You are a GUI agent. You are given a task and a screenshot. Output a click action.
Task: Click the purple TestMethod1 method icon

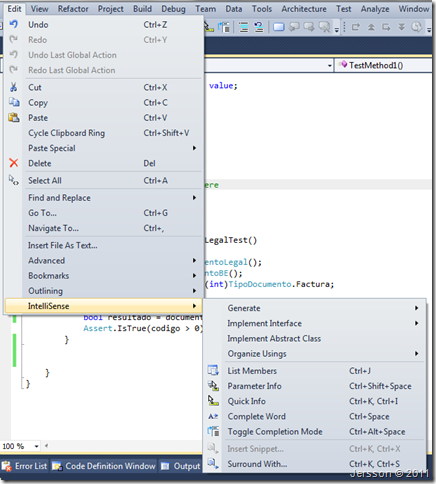point(343,65)
